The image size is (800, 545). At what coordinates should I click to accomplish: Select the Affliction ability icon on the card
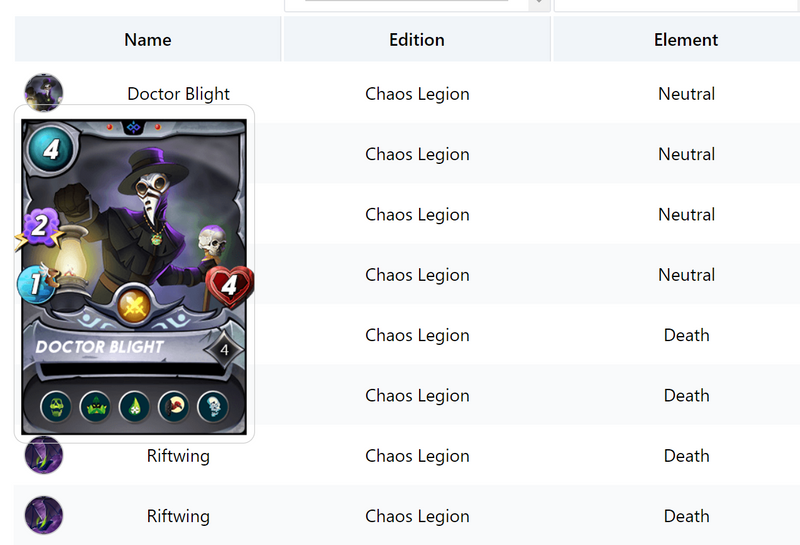click(56, 406)
